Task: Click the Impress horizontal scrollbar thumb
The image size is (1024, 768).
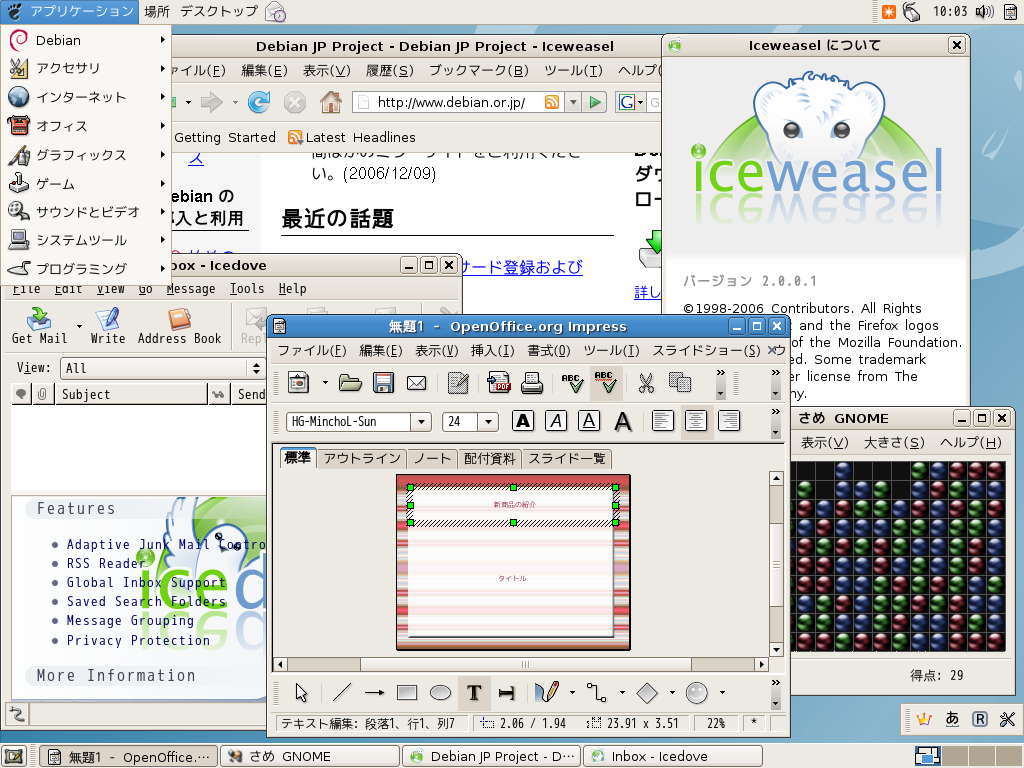Action: (x=526, y=664)
